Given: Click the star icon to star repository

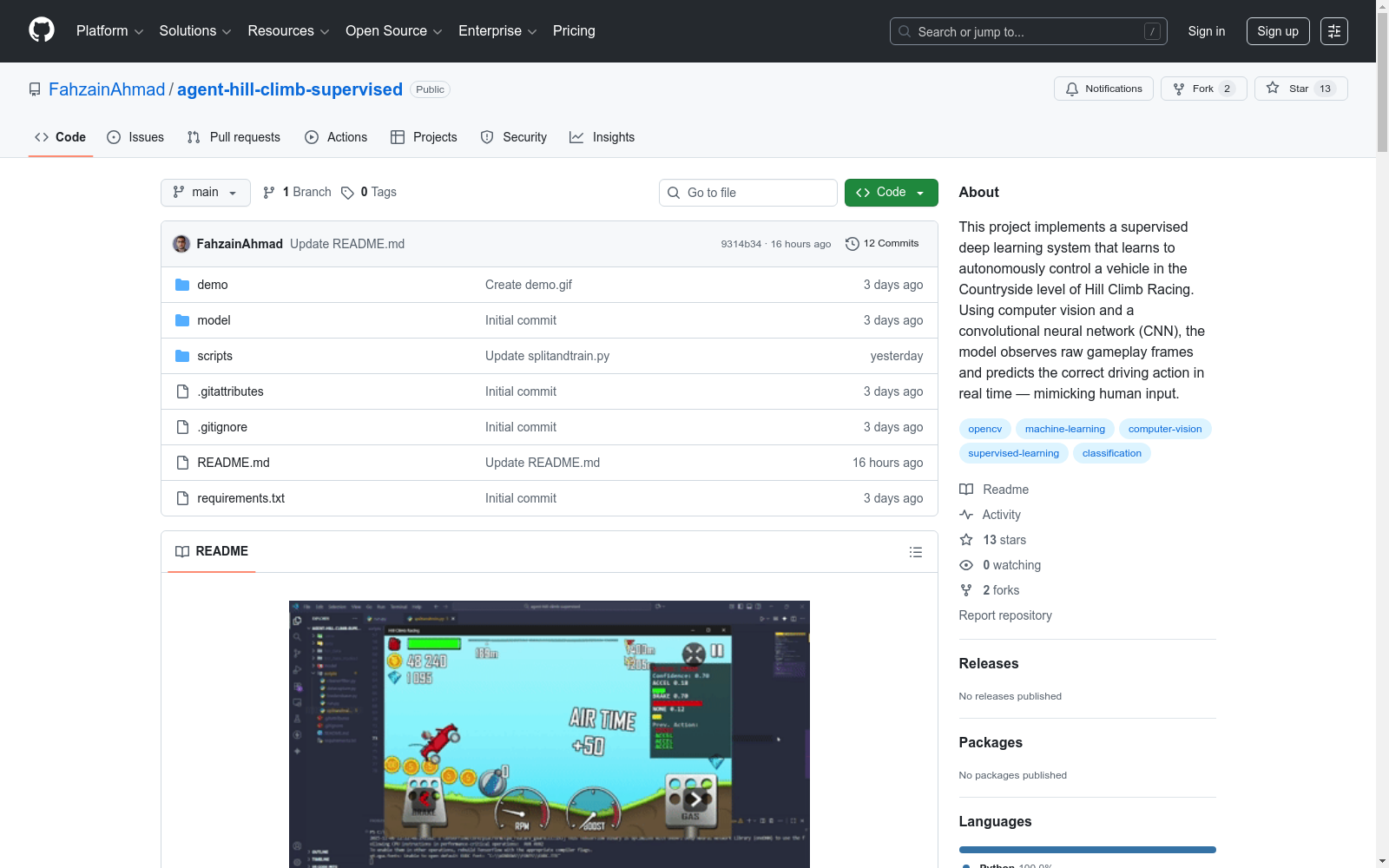Looking at the screenshot, I should pos(1273,88).
